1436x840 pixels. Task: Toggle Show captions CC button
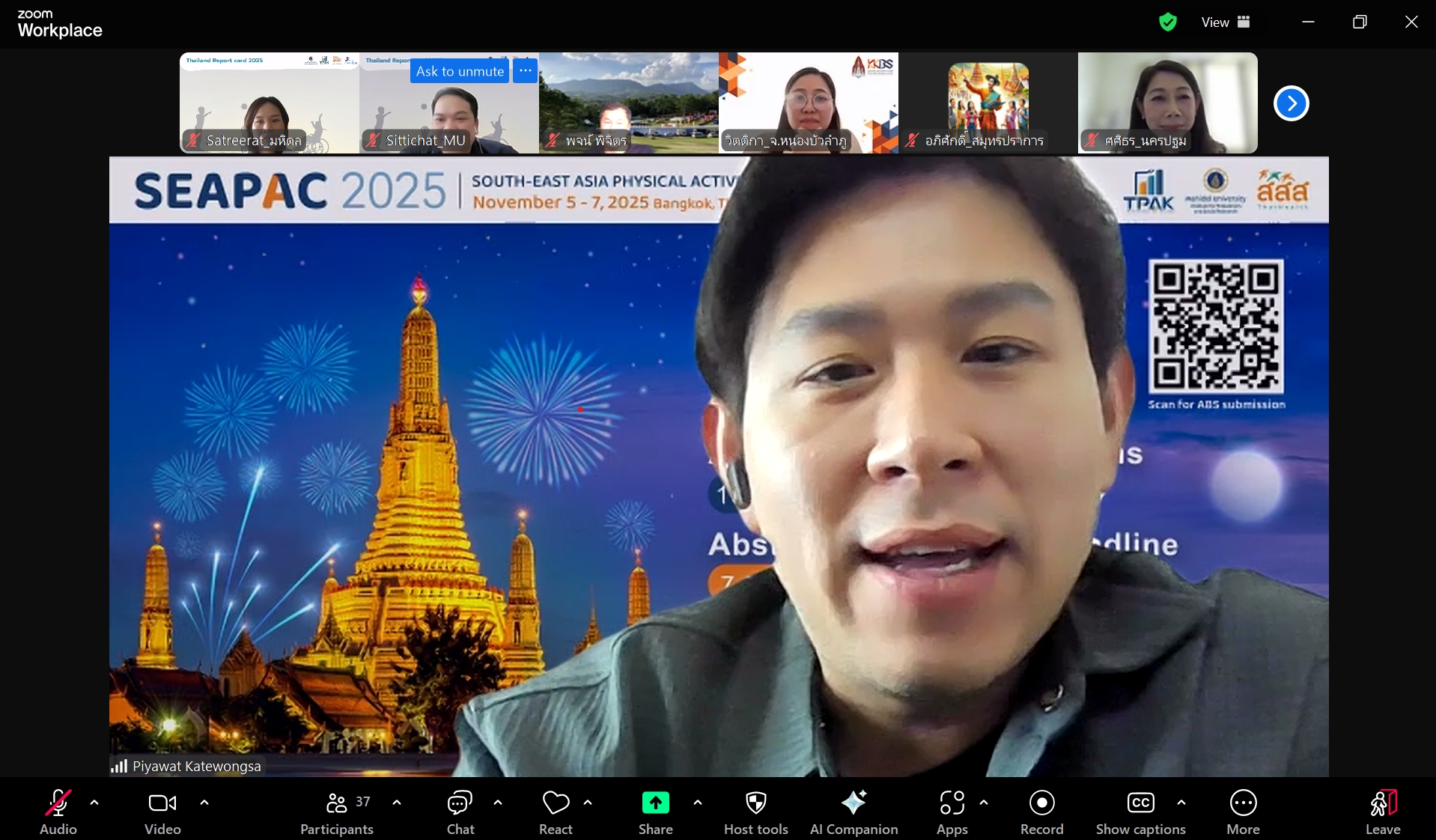click(1140, 811)
